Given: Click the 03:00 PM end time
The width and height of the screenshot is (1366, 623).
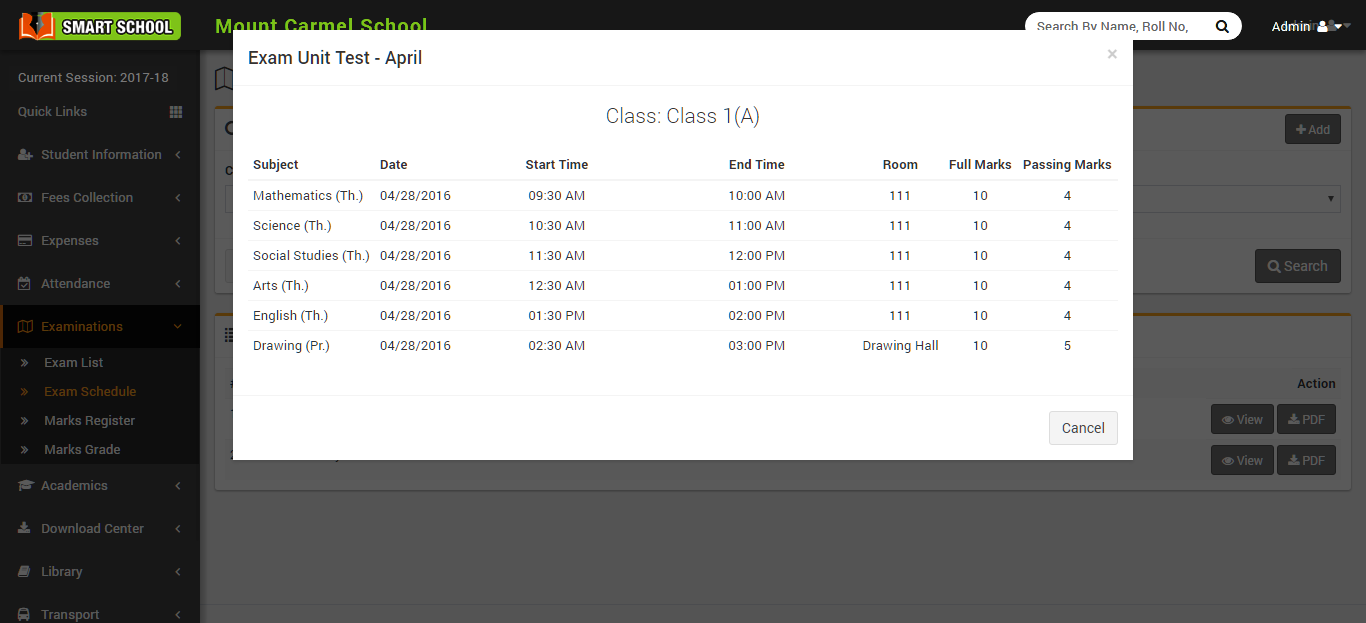Looking at the screenshot, I should click(x=757, y=346).
